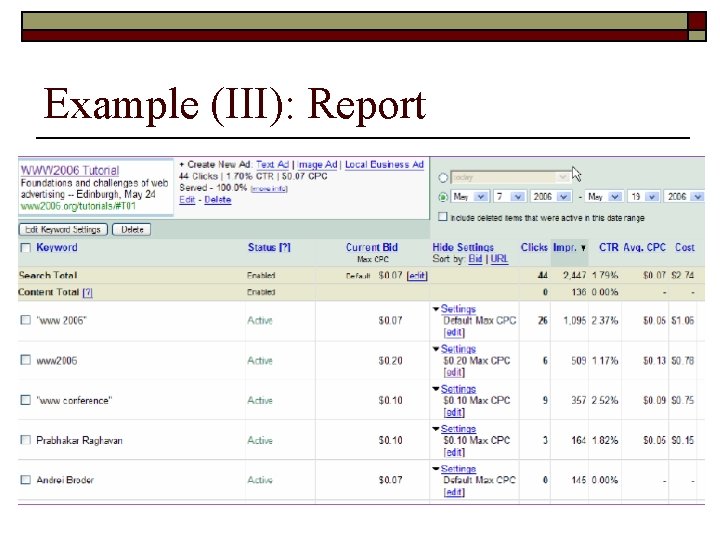Screen dimensions: 720x540
Task: Click the 2.52% CTR value
Action: pyautogui.click(x=605, y=400)
